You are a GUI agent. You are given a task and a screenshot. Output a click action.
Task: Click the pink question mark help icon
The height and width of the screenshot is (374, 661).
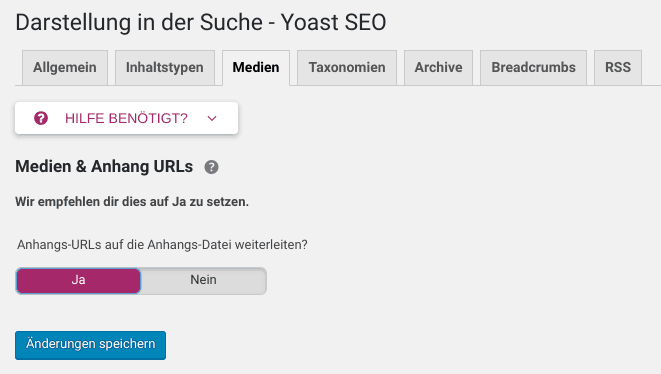(x=41, y=118)
